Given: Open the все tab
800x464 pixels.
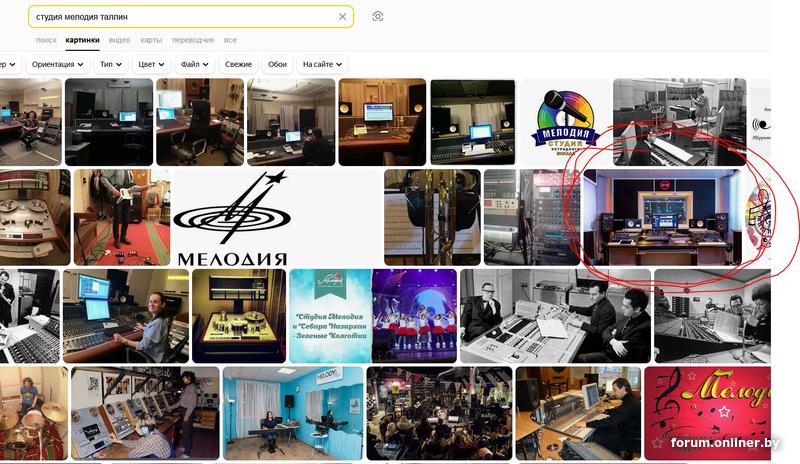Looking at the screenshot, I should coord(230,40).
